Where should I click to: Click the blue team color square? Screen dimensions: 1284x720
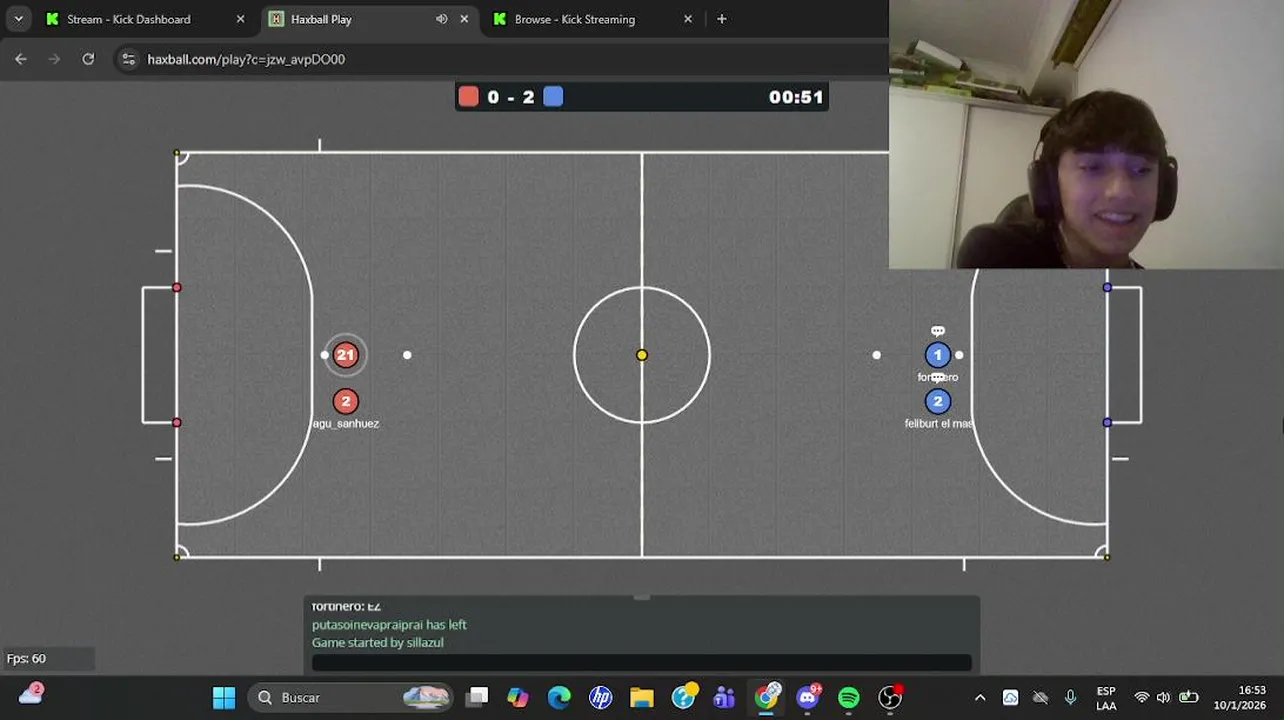553,96
